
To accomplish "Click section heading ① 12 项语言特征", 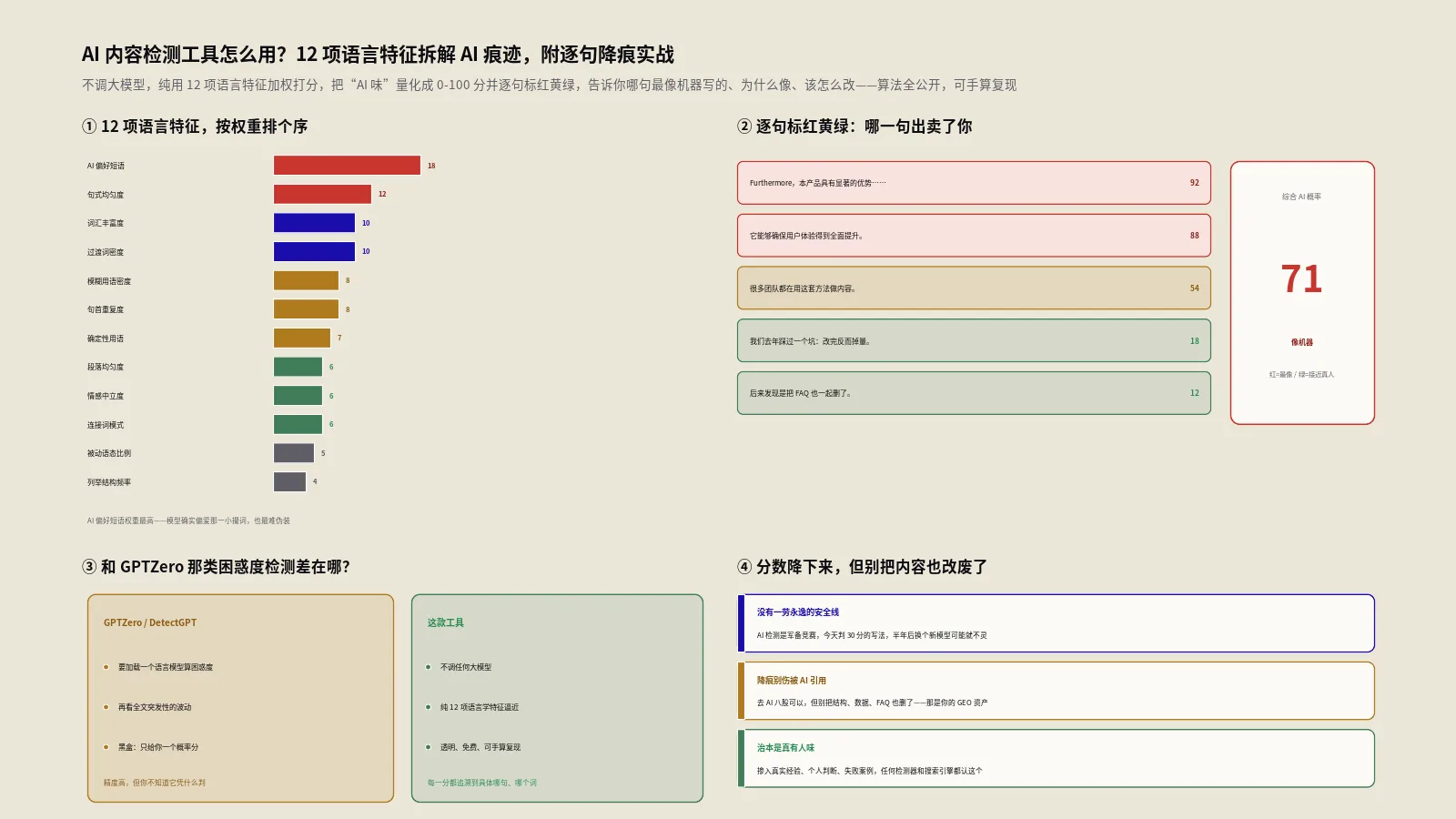I will click(195, 126).
